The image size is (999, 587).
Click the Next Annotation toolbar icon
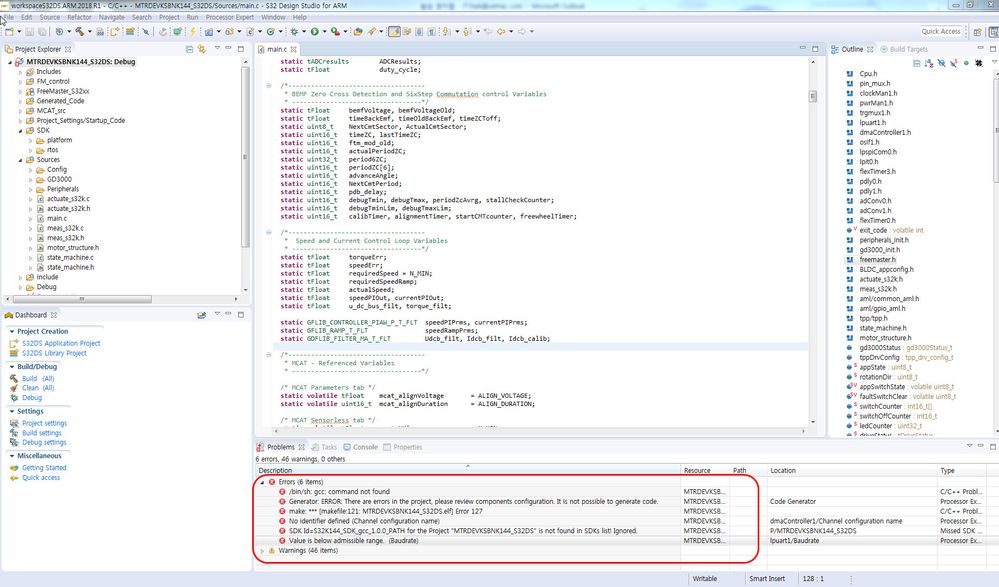click(x=445, y=31)
